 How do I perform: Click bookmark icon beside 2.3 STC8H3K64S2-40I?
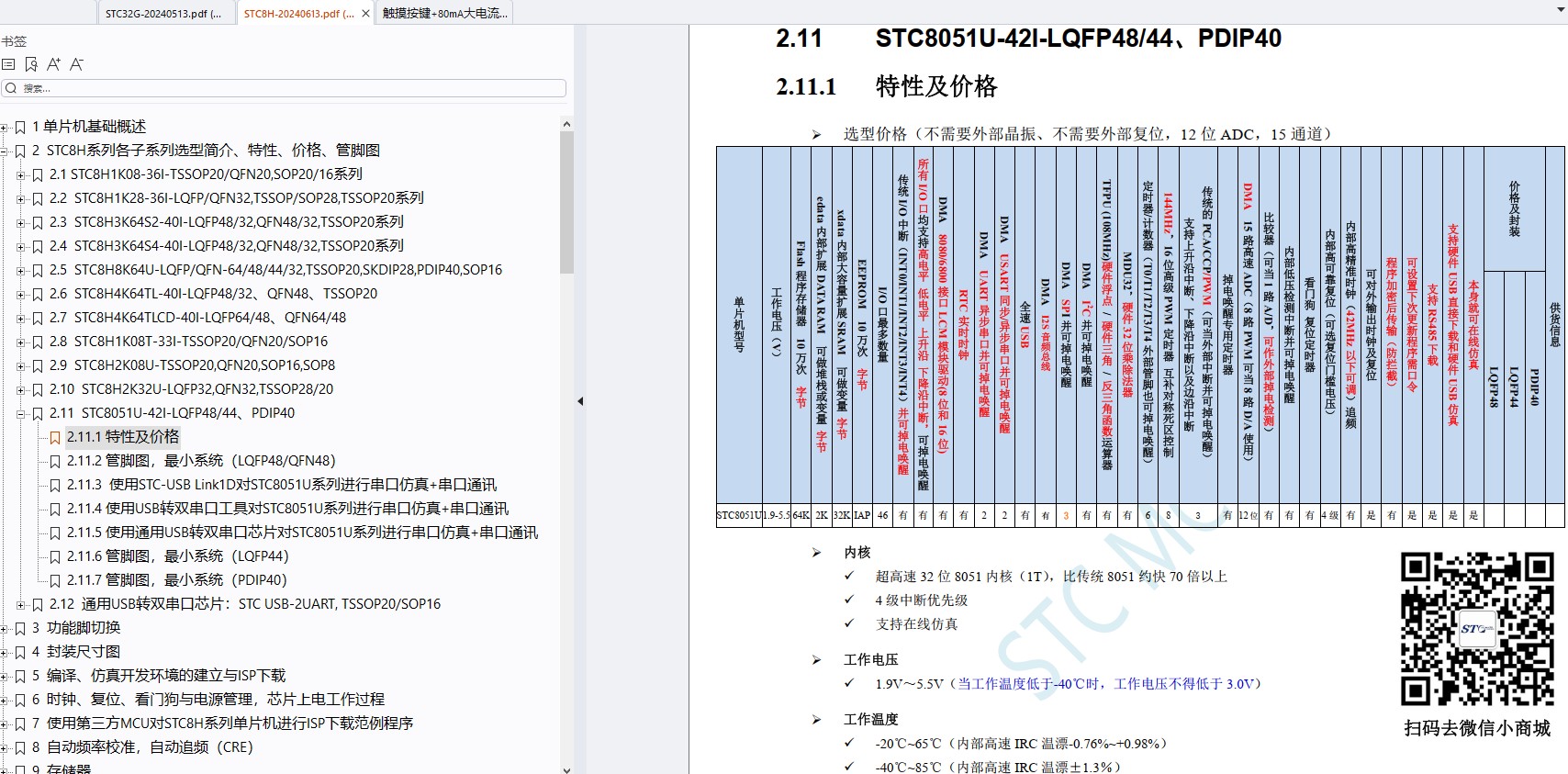[38, 222]
